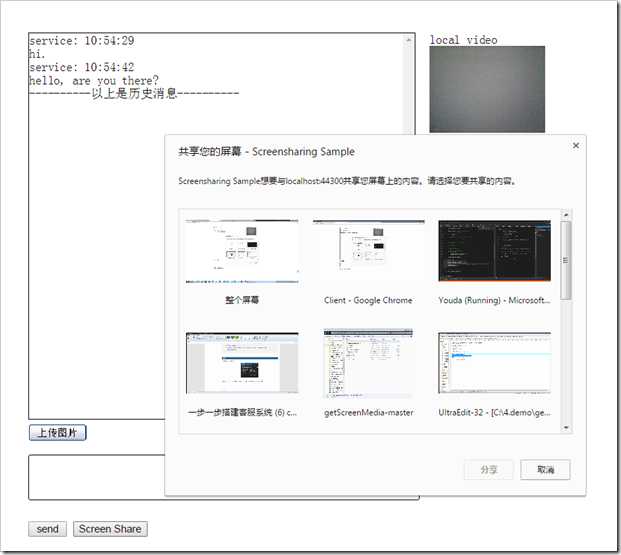Click the dialog list scrollbar thumb

[x=566, y=260]
